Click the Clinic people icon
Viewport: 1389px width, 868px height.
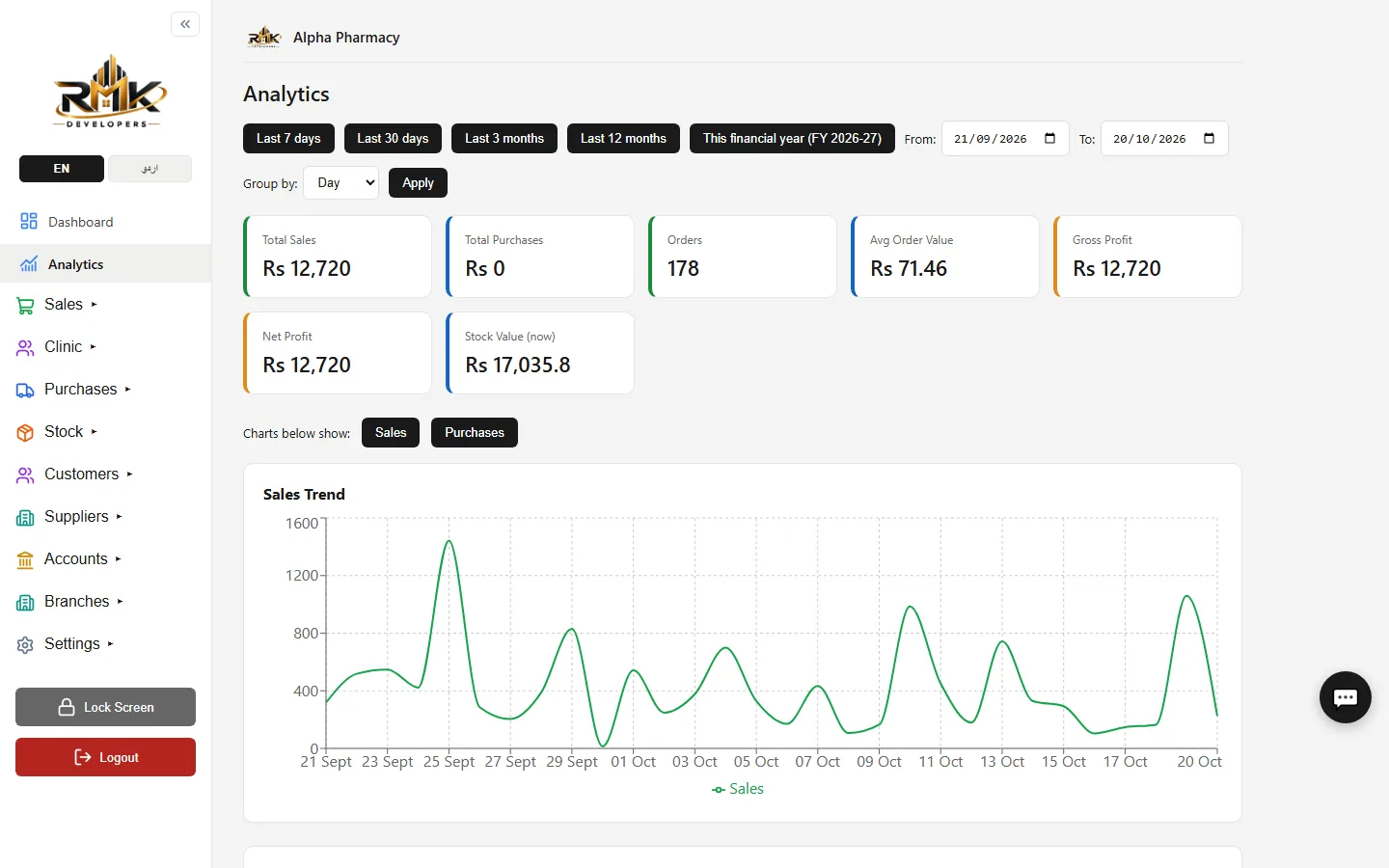point(25,348)
